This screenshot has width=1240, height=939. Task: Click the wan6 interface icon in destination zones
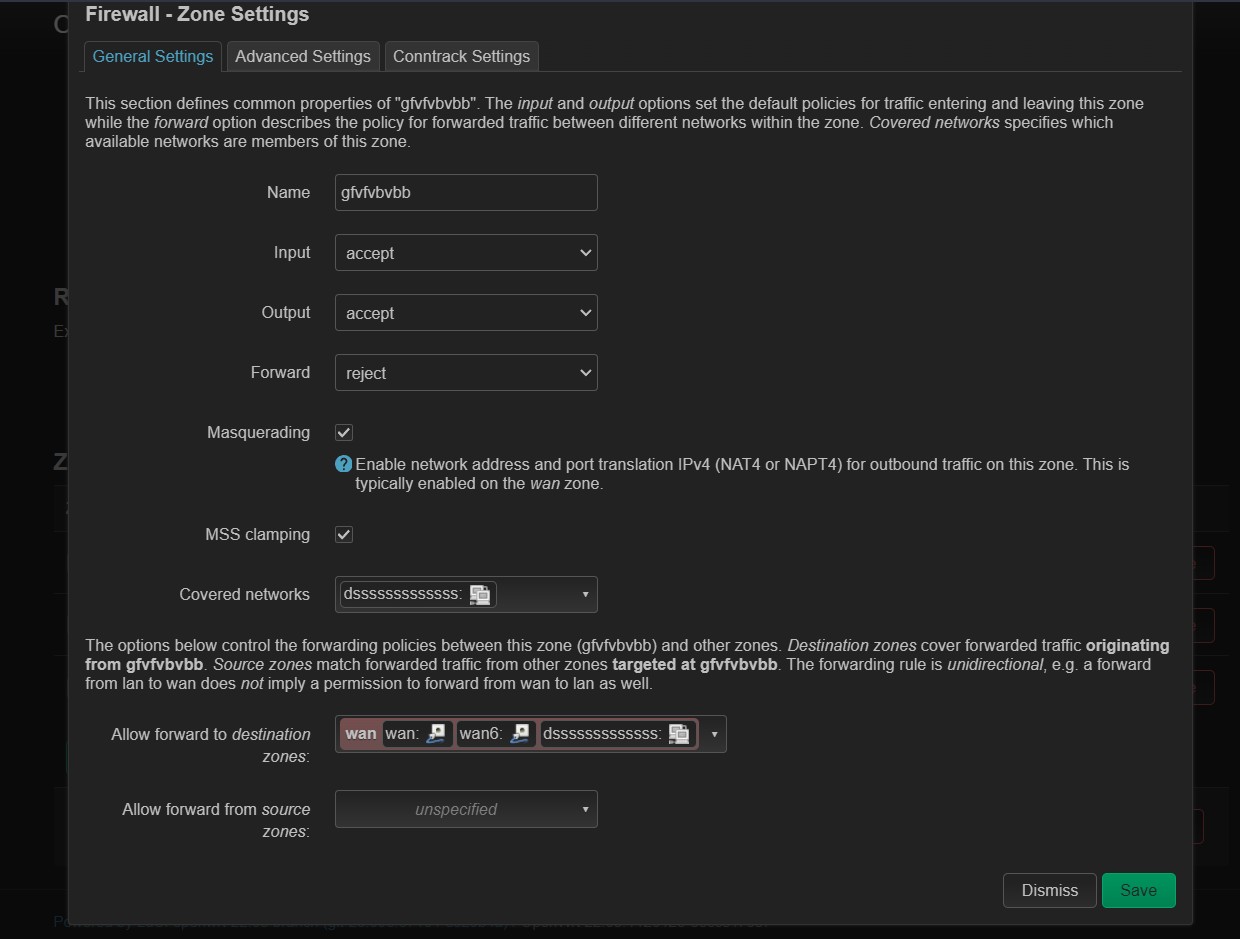pyautogui.click(x=520, y=733)
